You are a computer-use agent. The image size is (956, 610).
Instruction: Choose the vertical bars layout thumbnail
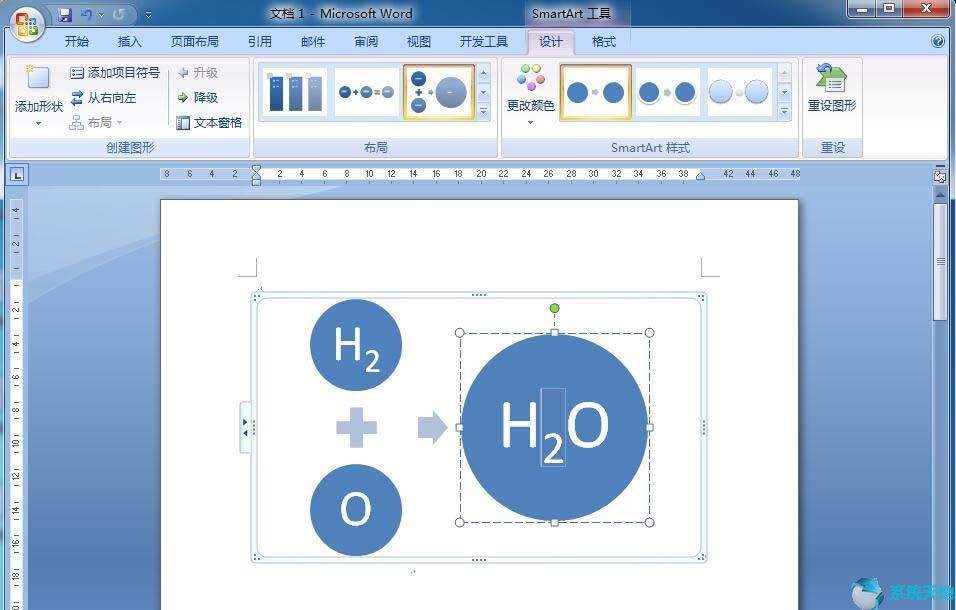296,93
